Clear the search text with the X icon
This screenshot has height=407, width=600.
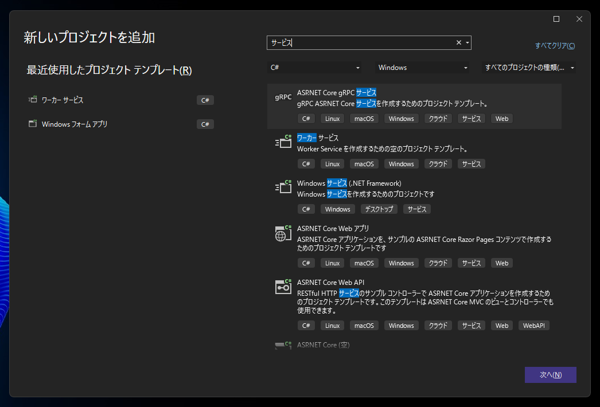pos(458,42)
